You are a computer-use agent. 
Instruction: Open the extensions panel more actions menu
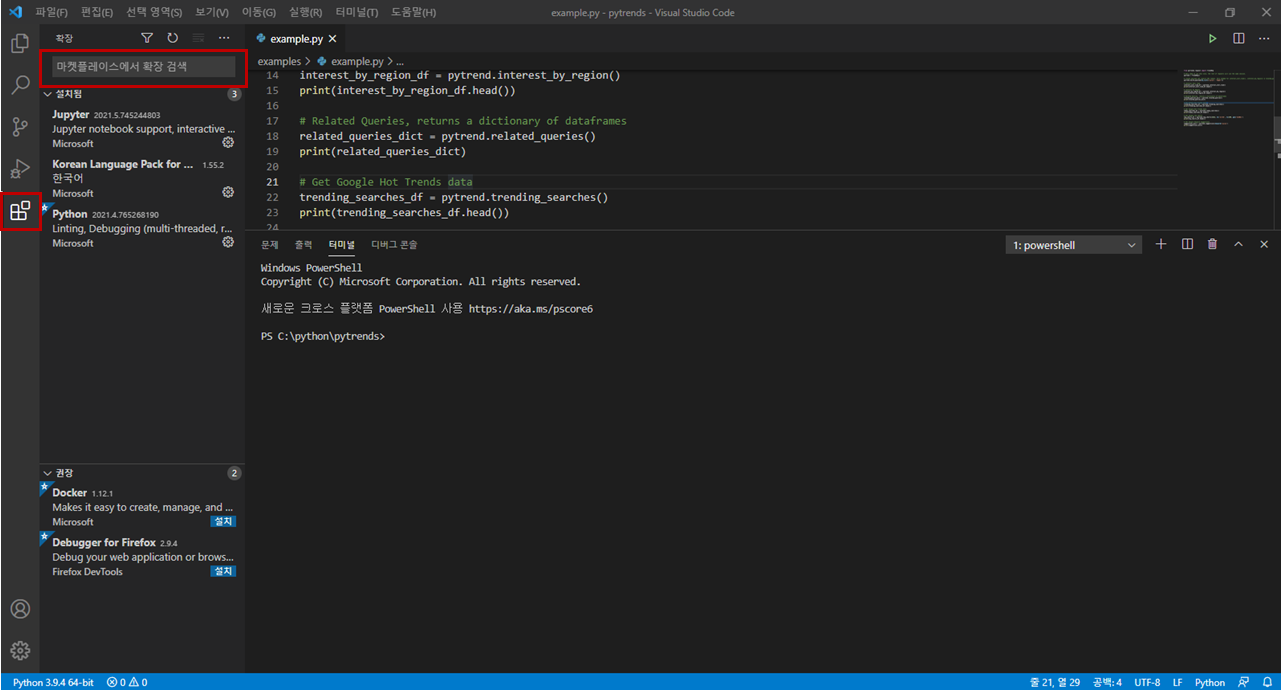[224, 38]
